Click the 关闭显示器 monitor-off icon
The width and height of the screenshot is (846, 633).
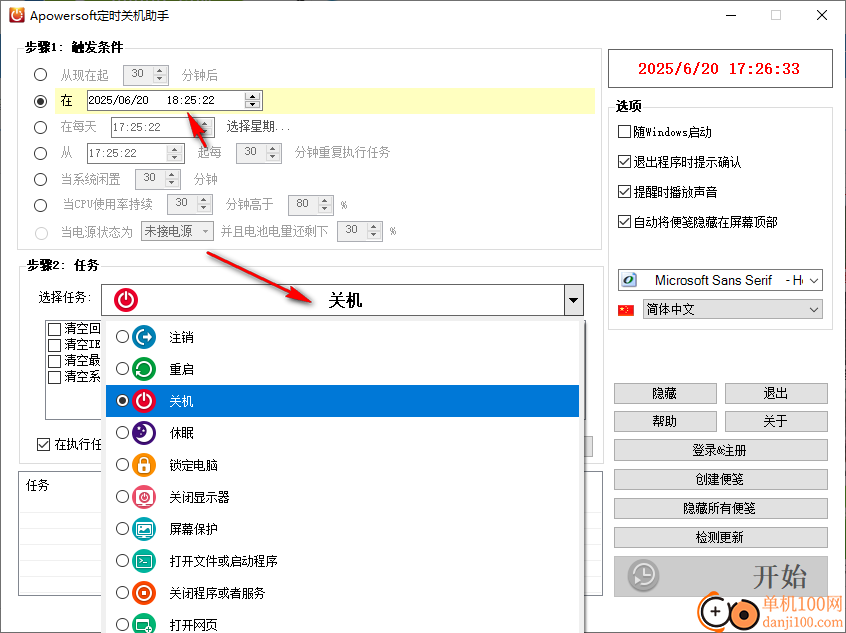click(x=144, y=497)
